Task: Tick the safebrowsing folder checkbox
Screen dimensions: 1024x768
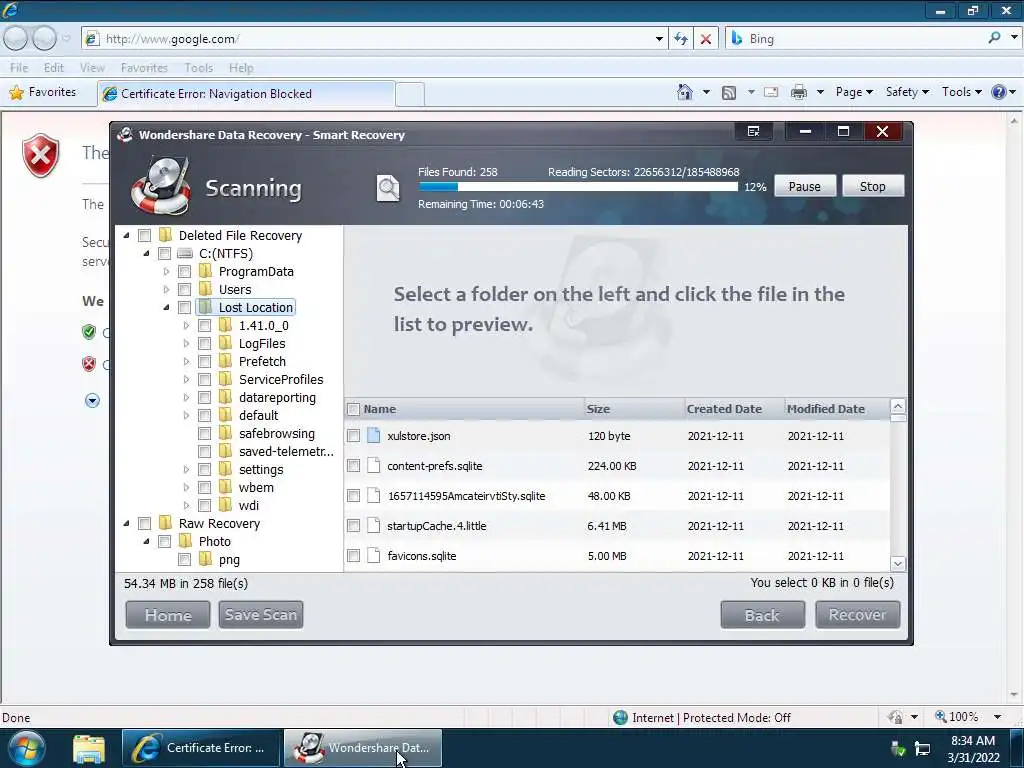Action: [204, 433]
